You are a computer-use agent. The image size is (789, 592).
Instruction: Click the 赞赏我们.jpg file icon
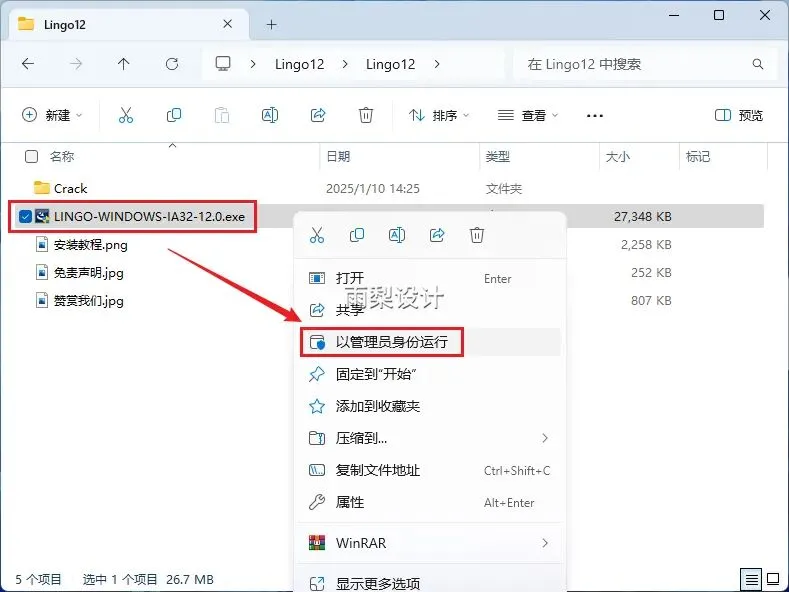click(42, 301)
